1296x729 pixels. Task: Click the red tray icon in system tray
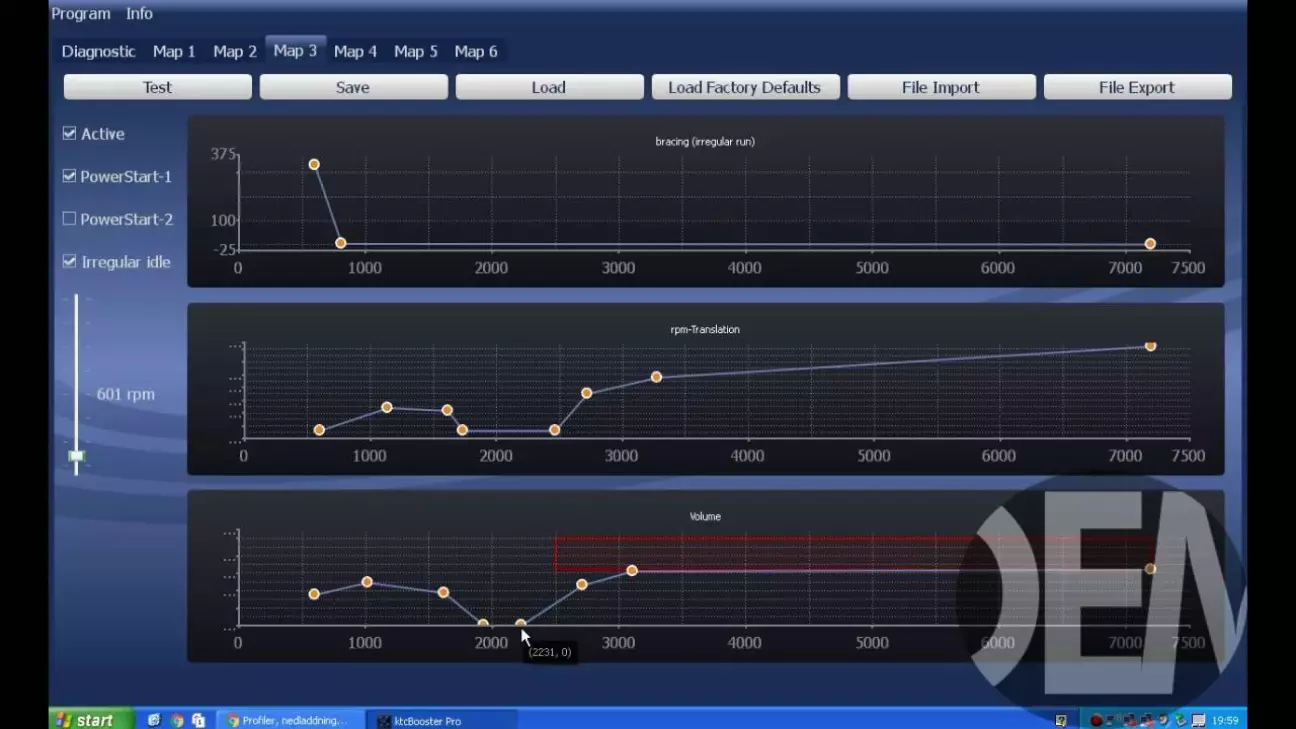pos(1096,720)
